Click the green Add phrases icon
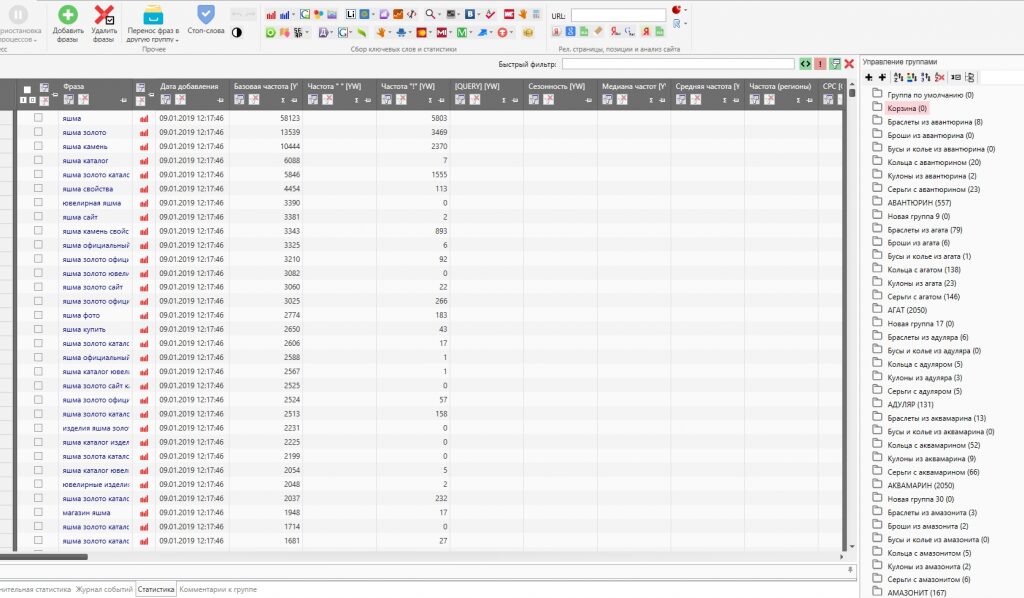This screenshot has width=1024, height=598. pyautogui.click(x=67, y=14)
